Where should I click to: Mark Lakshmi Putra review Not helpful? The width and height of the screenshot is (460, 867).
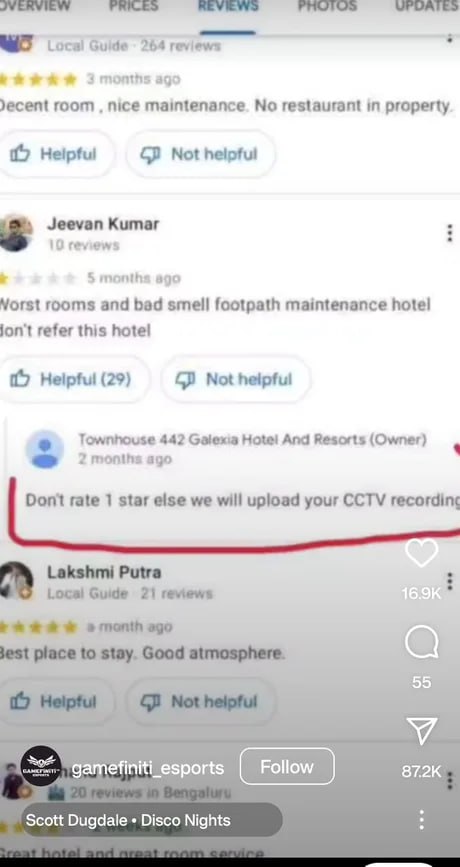pyautogui.click(x=201, y=702)
